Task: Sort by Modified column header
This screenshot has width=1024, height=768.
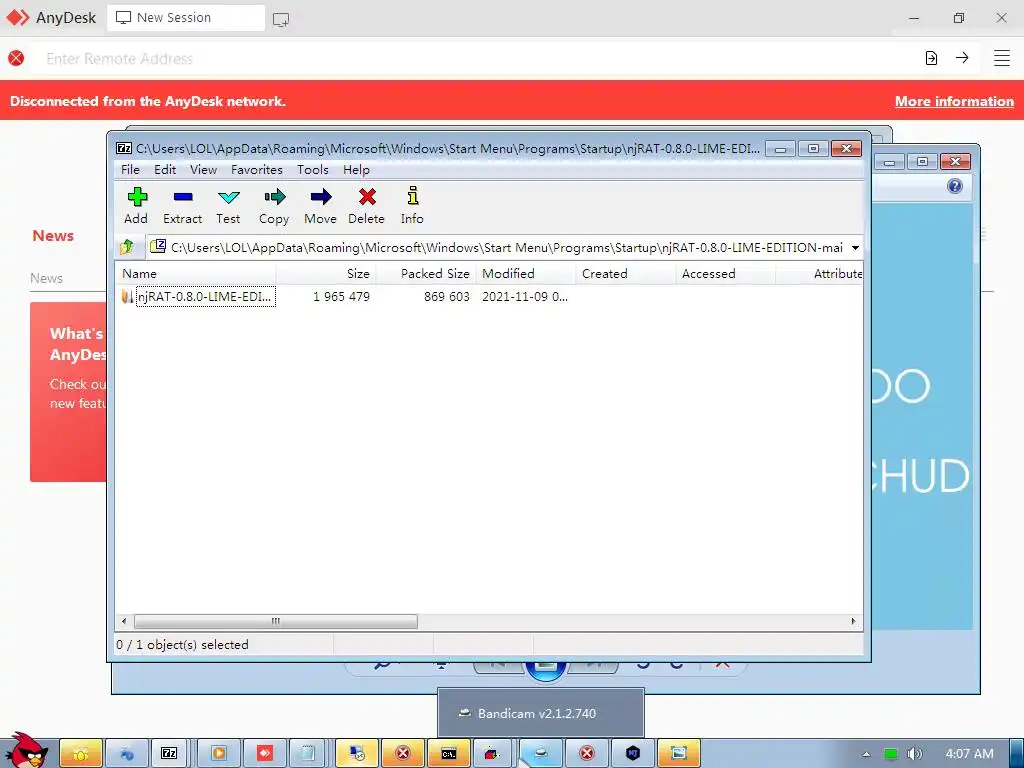Action: (x=526, y=274)
